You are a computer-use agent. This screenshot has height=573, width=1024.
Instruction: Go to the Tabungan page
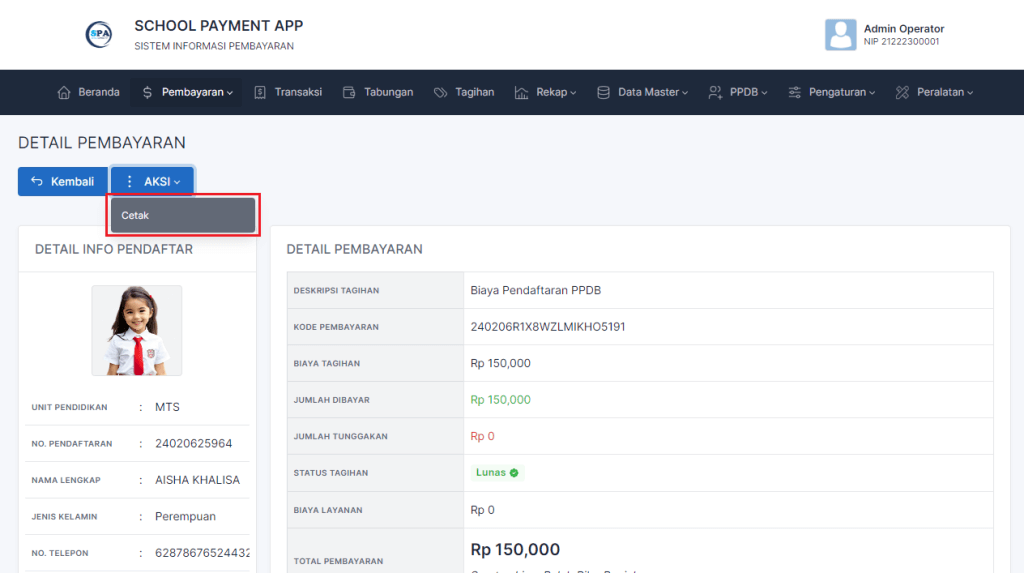388,92
